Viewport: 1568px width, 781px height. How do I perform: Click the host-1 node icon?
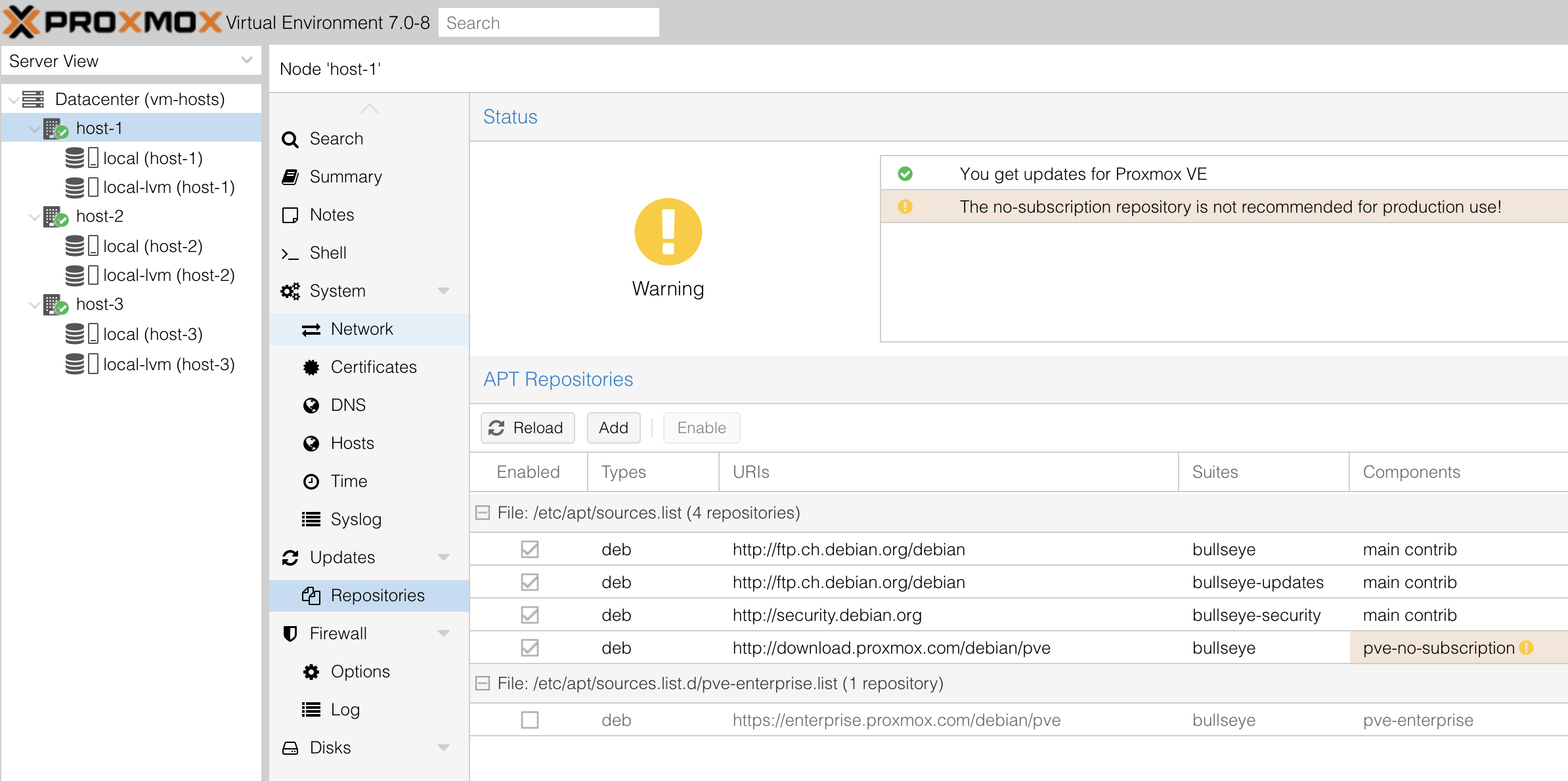pyautogui.click(x=56, y=129)
